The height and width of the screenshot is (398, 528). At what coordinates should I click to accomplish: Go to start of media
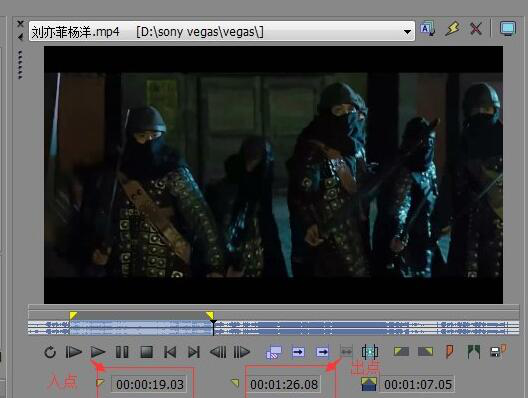[x=170, y=352]
